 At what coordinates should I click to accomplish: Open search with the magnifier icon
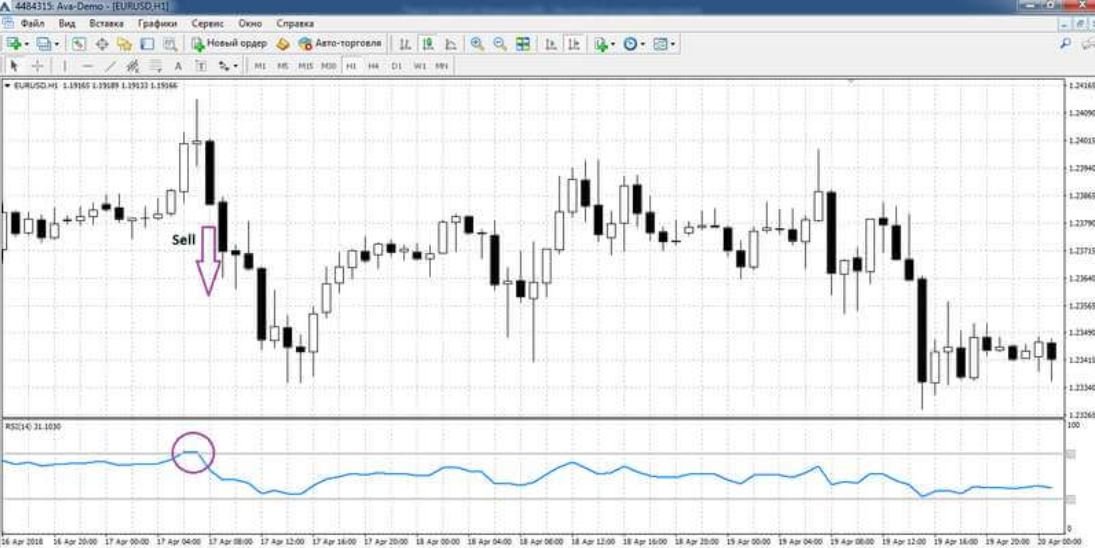[x=1065, y=44]
